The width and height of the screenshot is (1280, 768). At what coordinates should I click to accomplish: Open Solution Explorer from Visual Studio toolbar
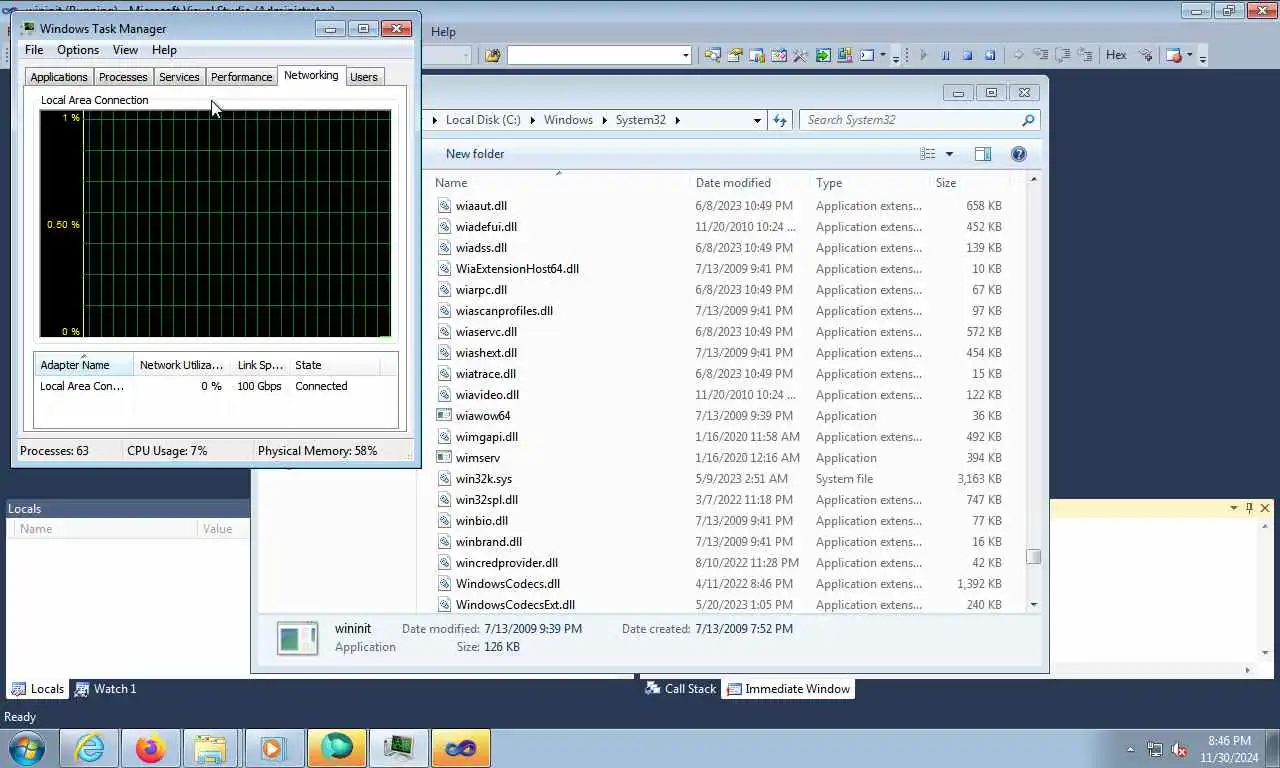712,55
